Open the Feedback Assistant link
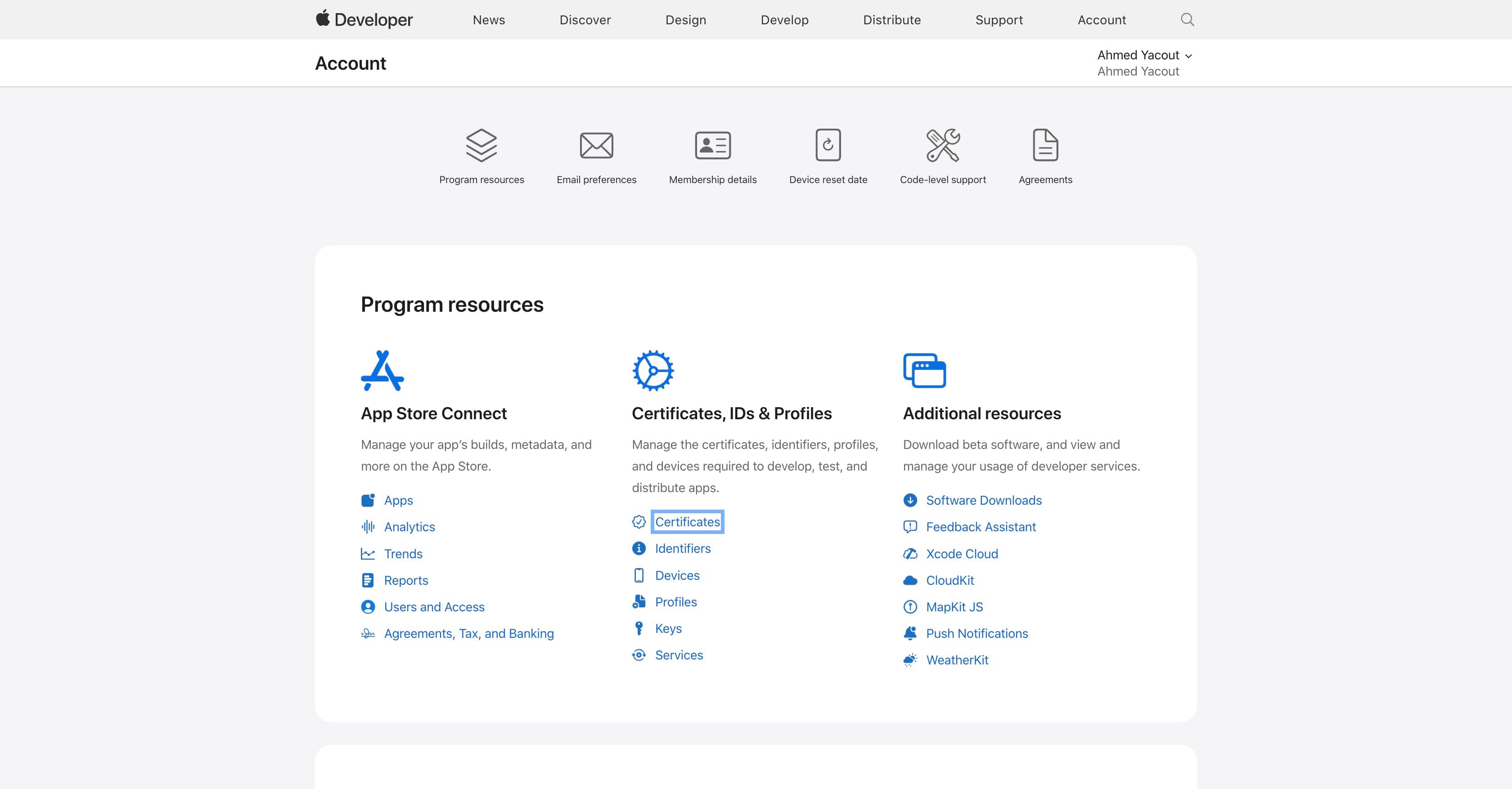Viewport: 1512px width, 789px height. [x=981, y=527]
